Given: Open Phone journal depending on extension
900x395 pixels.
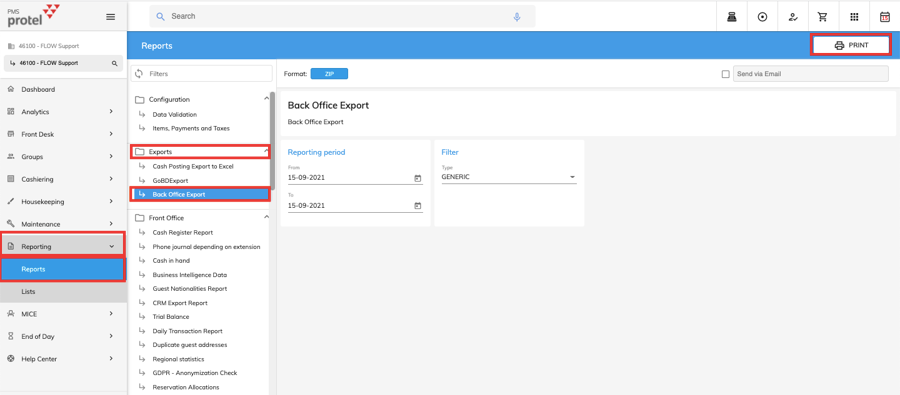Looking at the screenshot, I should (206, 247).
